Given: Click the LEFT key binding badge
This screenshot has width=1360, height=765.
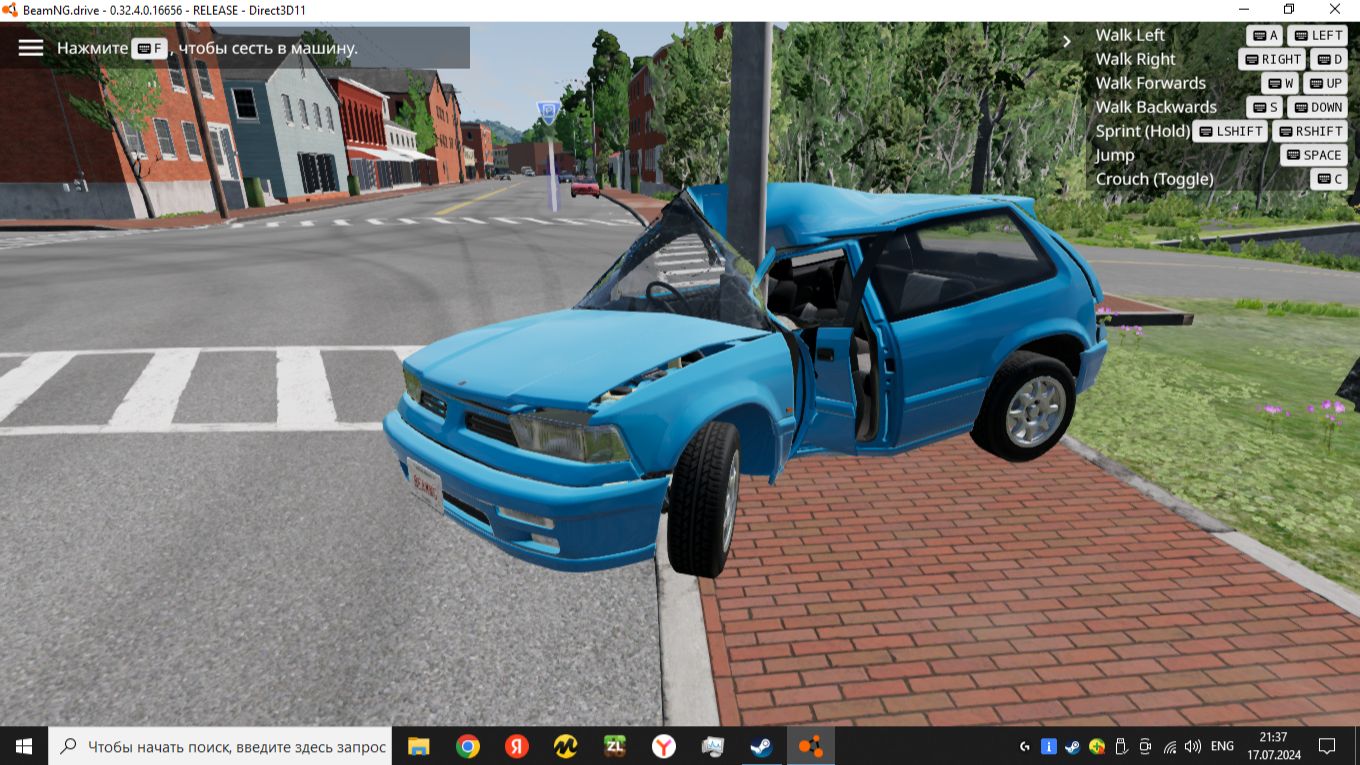Looking at the screenshot, I should (1318, 35).
